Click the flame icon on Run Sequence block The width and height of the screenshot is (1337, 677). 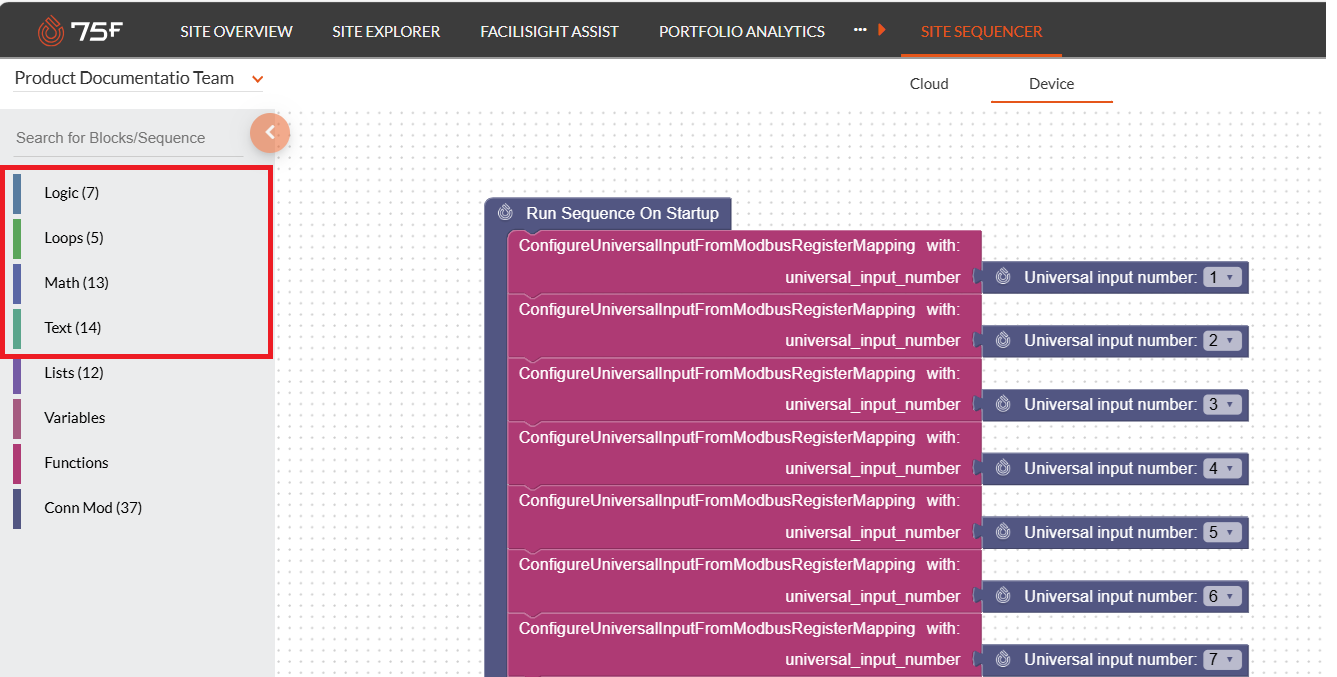coord(506,213)
